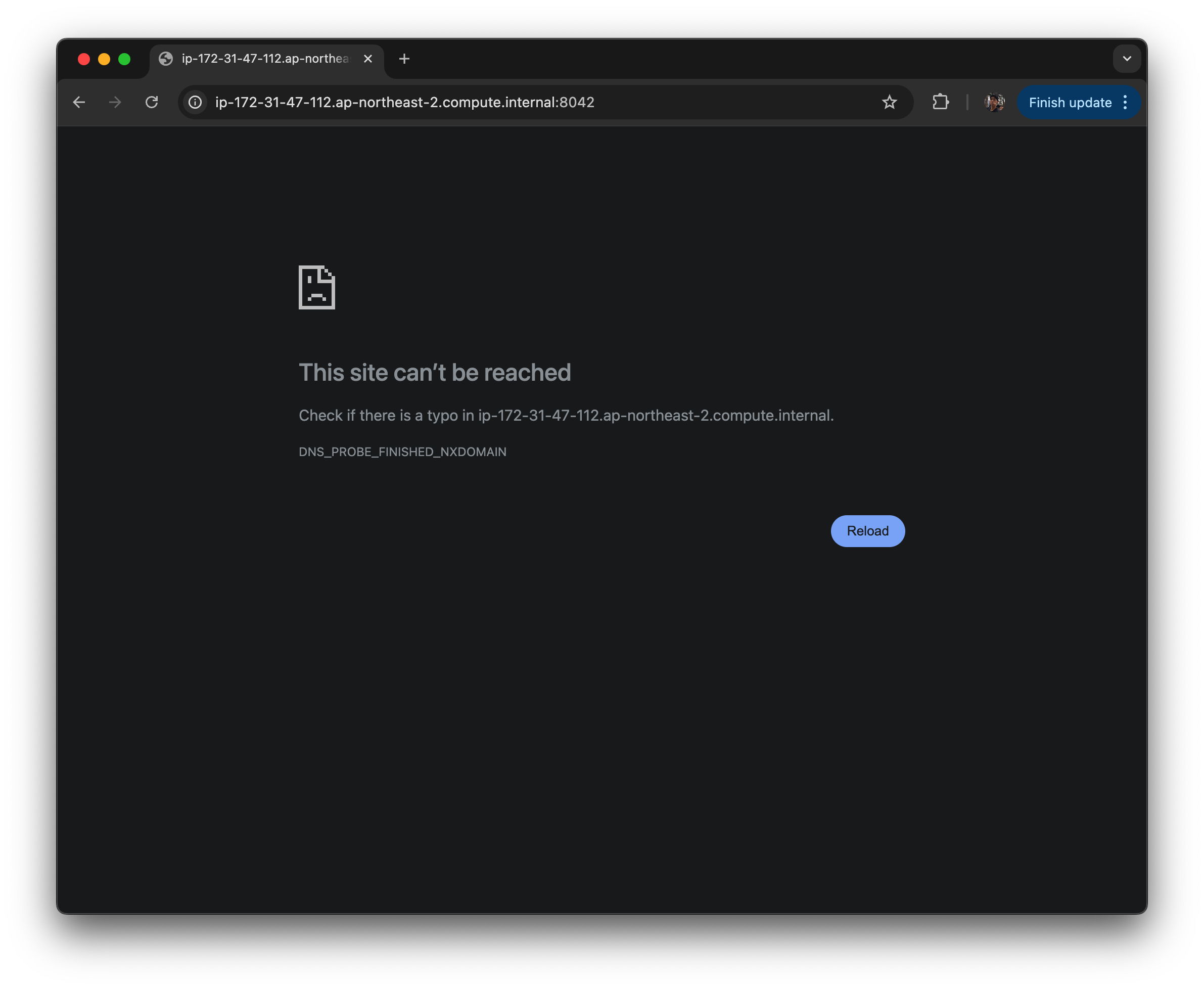Image resolution: width=1204 pixels, height=989 pixels.
Task: Minimize window using yellow button
Action: point(104,59)
